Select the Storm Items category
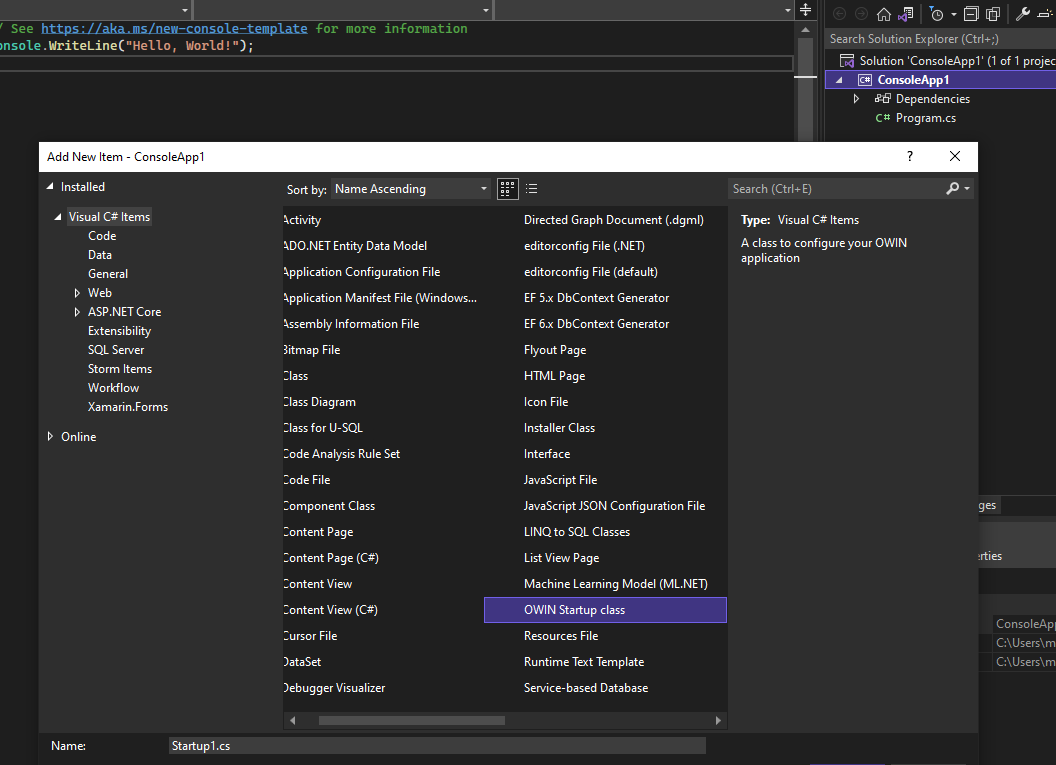This screenshot has height=765, width=1056. [x=120, y=369]
